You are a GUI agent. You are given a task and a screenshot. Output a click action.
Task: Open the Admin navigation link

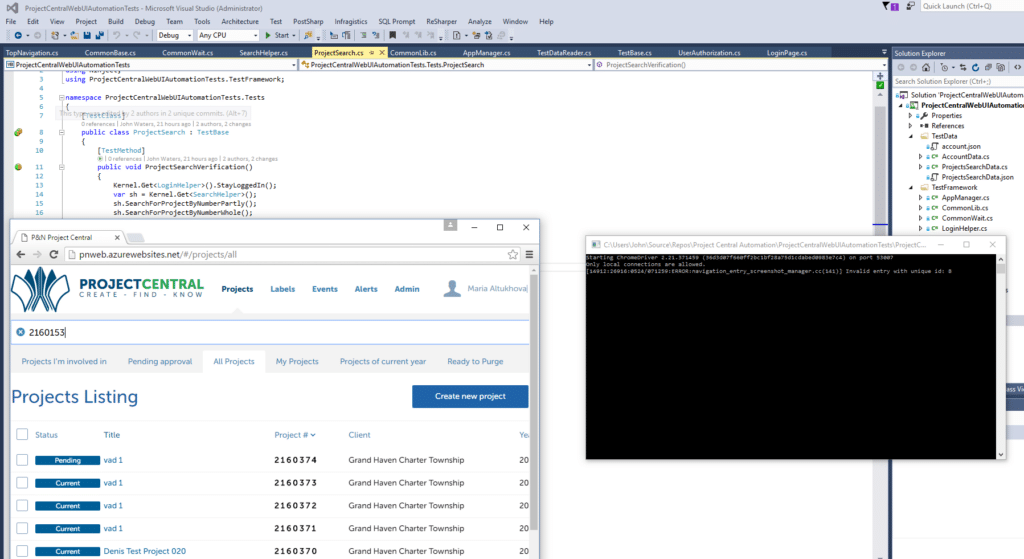point(407,289)
